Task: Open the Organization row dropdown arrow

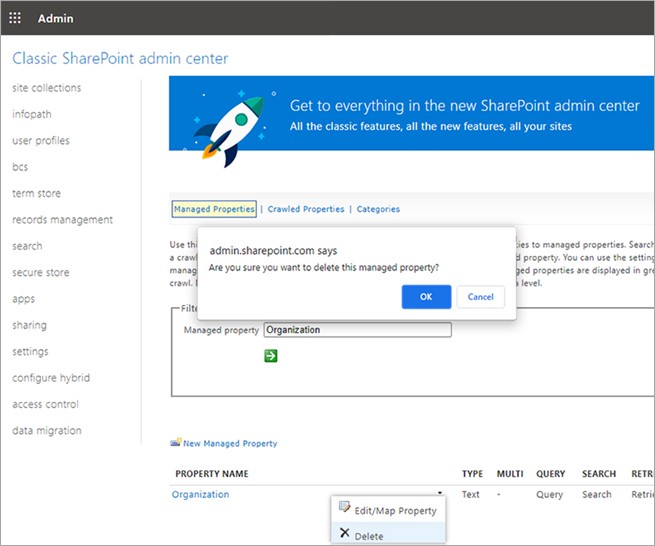Action: point(440,493)
